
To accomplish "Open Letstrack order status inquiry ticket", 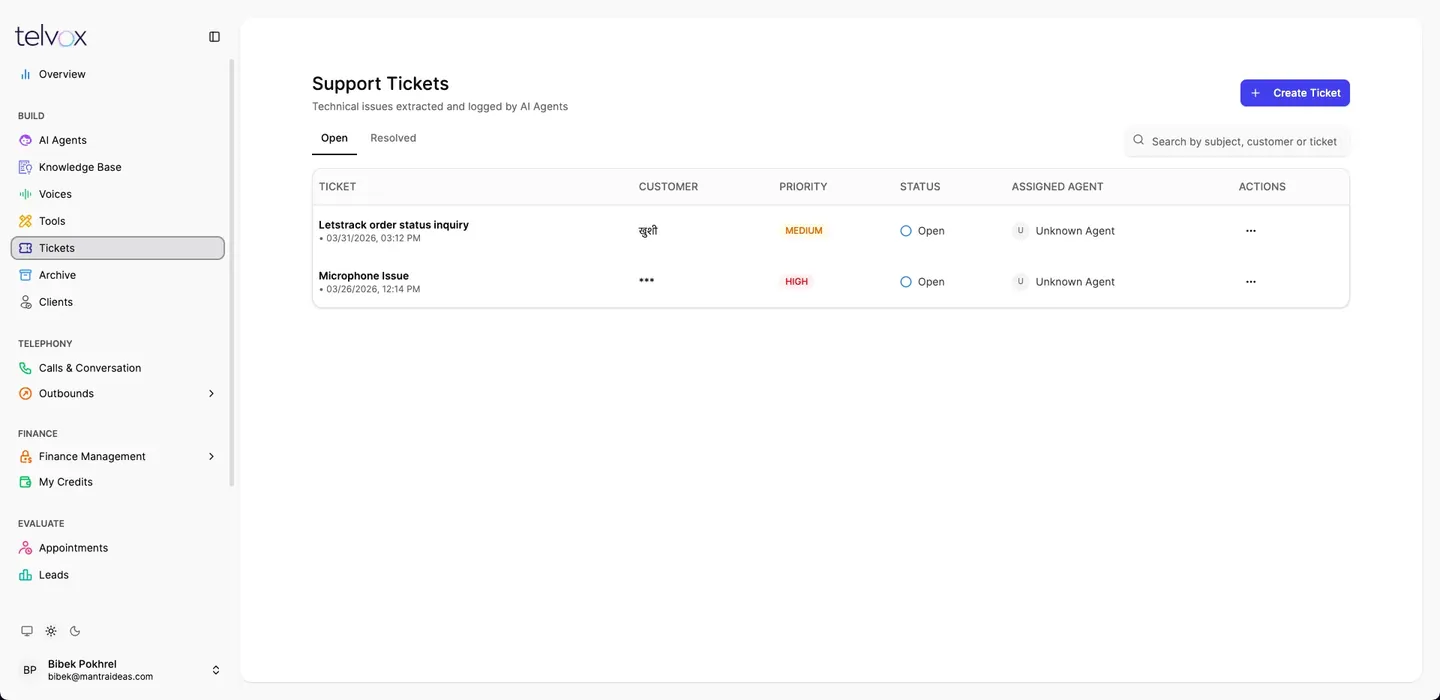I will 394,225.
